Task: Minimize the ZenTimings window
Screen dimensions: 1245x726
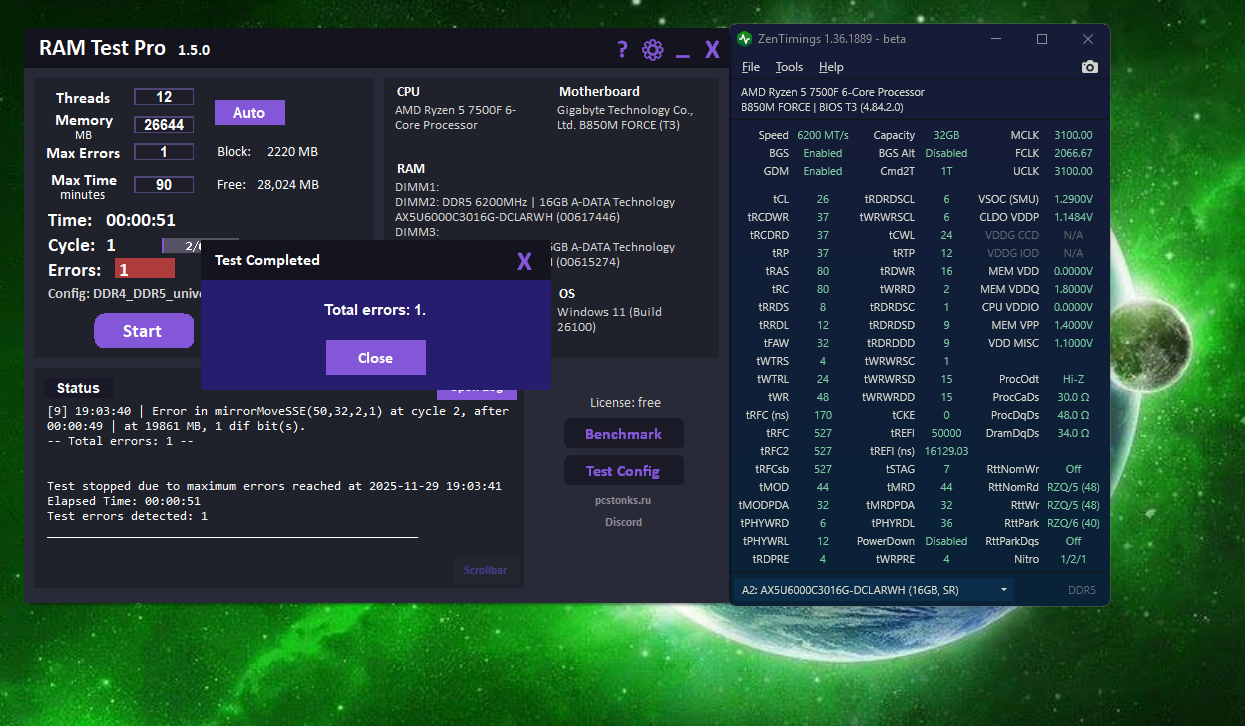Action: (x=996, y=39)
